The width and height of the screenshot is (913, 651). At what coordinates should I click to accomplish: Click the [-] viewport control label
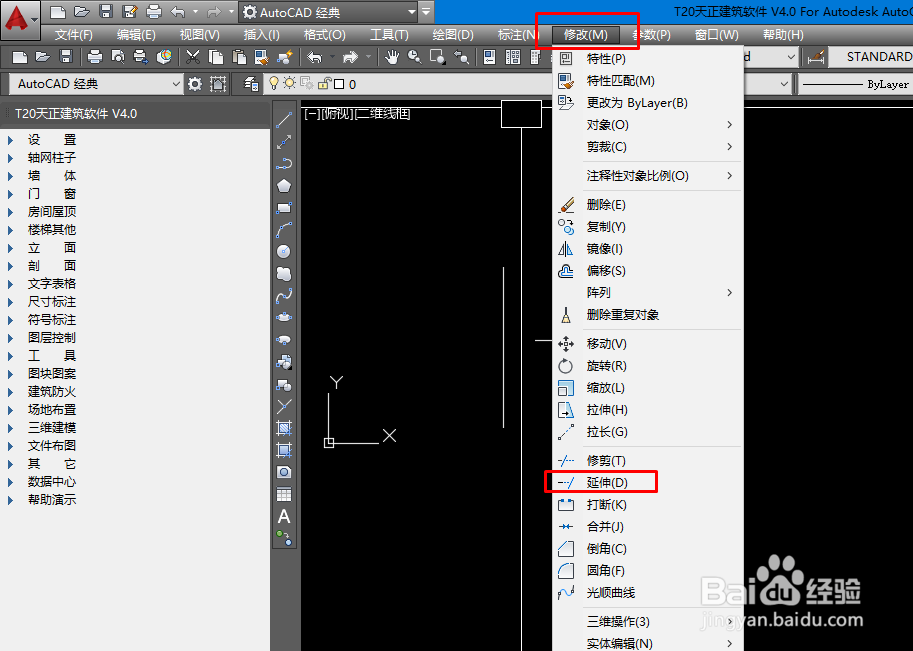tap(311, 114)
